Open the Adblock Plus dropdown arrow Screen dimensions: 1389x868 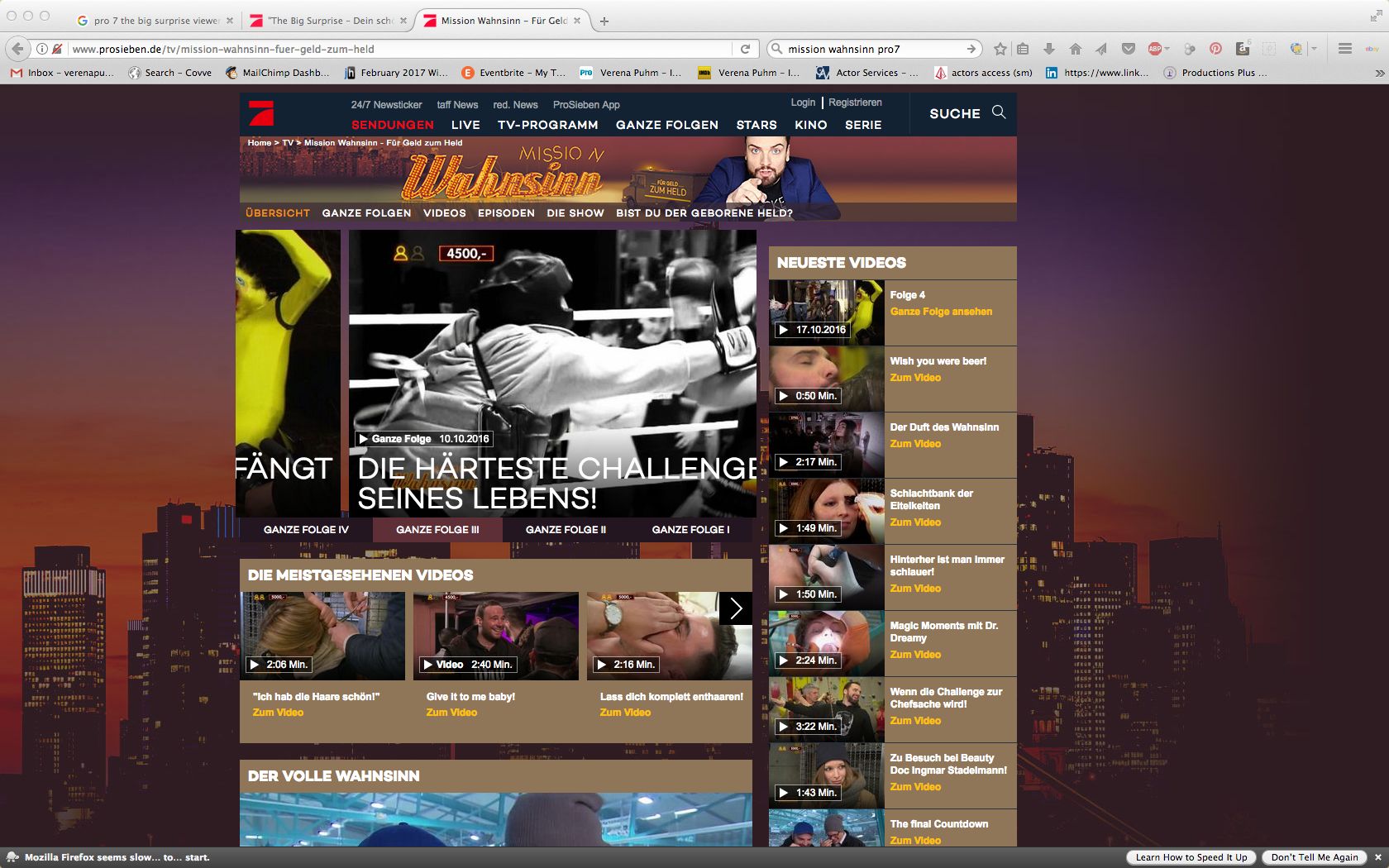1167,49
